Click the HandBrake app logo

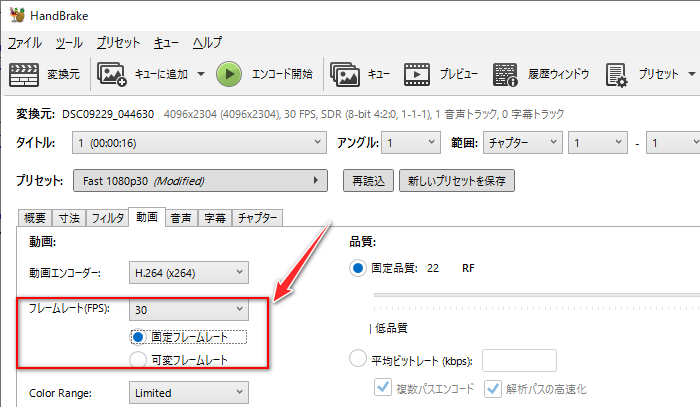pyautogui.click(x=17, y=15)
